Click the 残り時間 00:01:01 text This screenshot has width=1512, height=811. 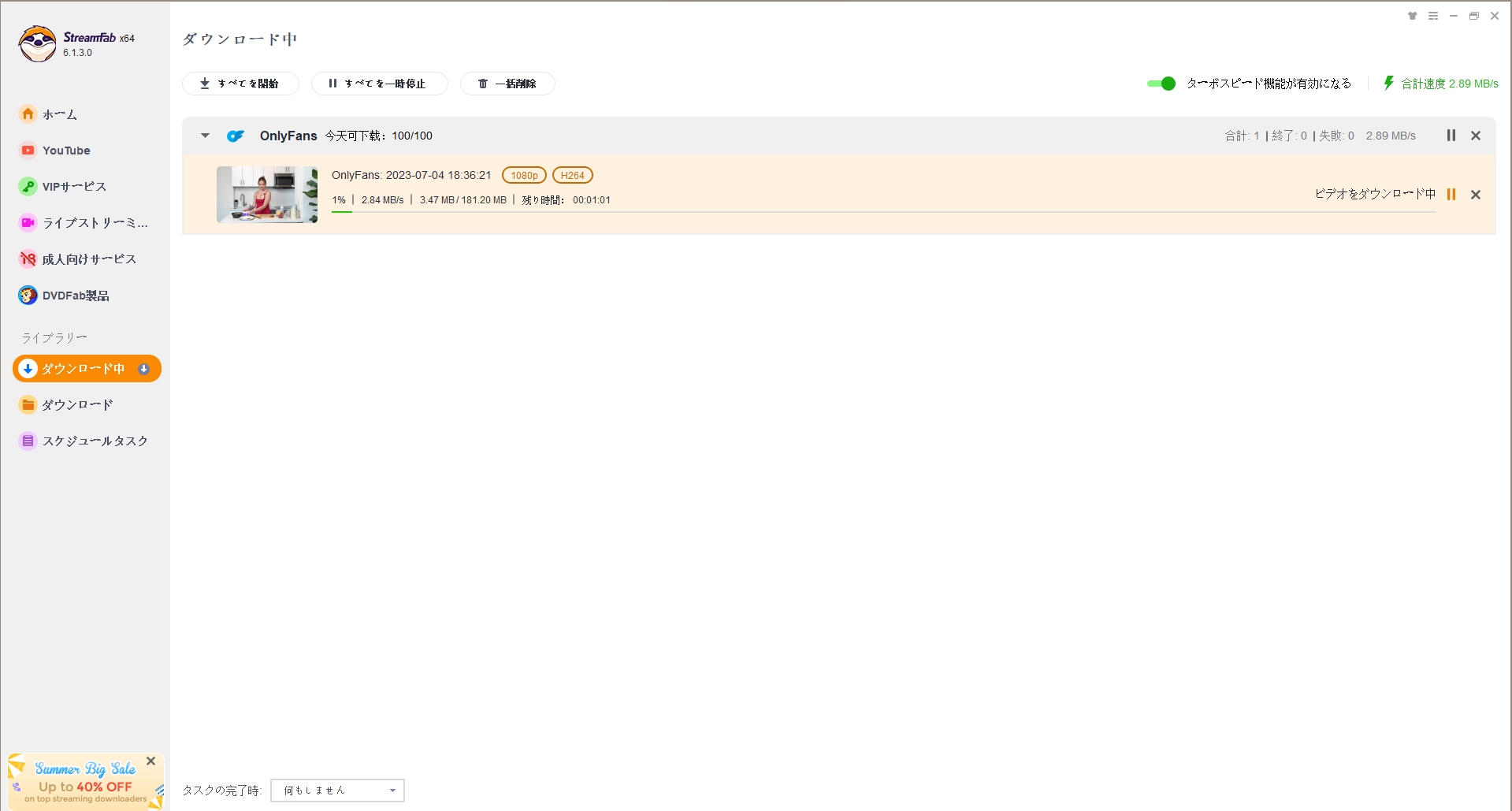pyautogui.click(x=566, y=200)
